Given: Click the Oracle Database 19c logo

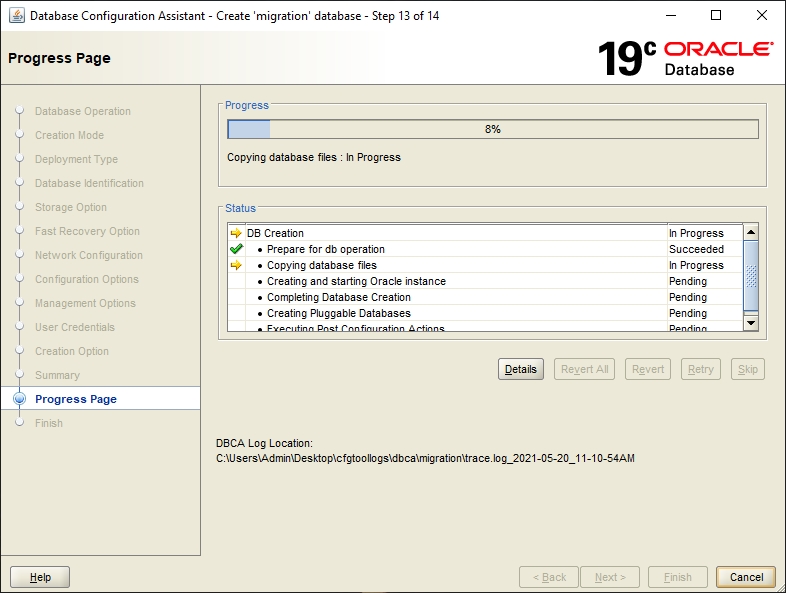Looking at the screenshot, I should click(685, 58).
